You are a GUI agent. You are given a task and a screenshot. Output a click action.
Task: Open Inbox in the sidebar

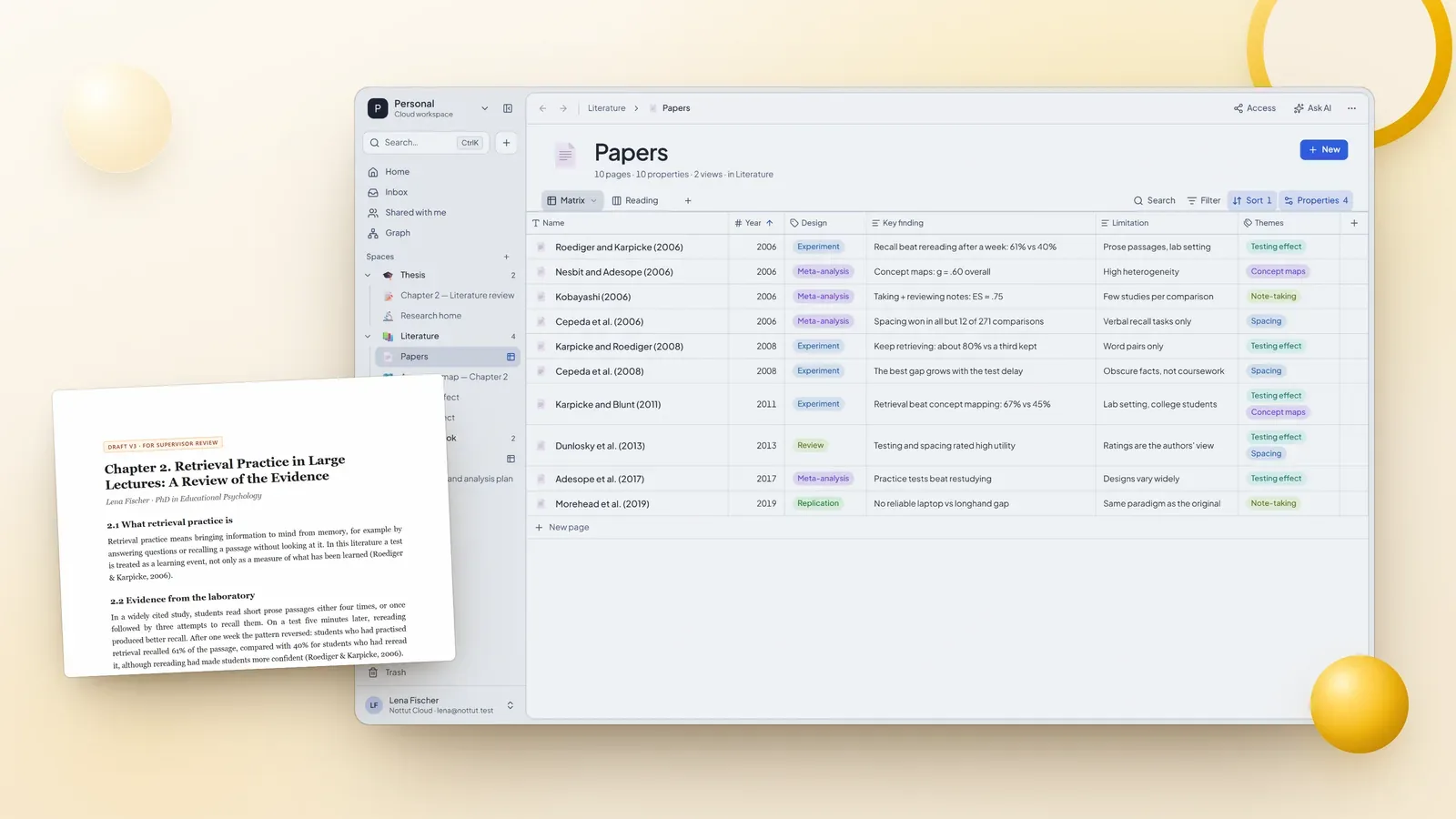388,193
